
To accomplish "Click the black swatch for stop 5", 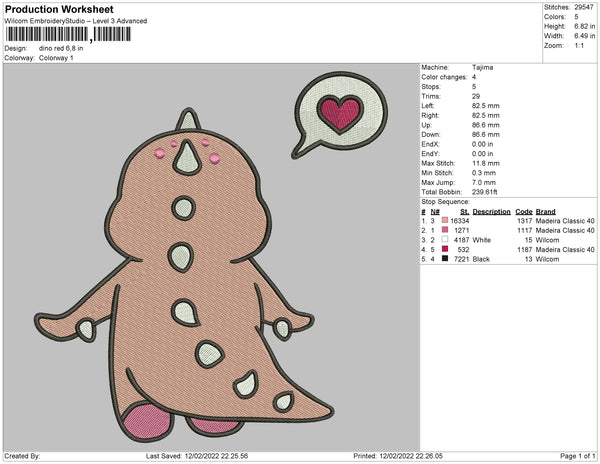I will 445,259.
